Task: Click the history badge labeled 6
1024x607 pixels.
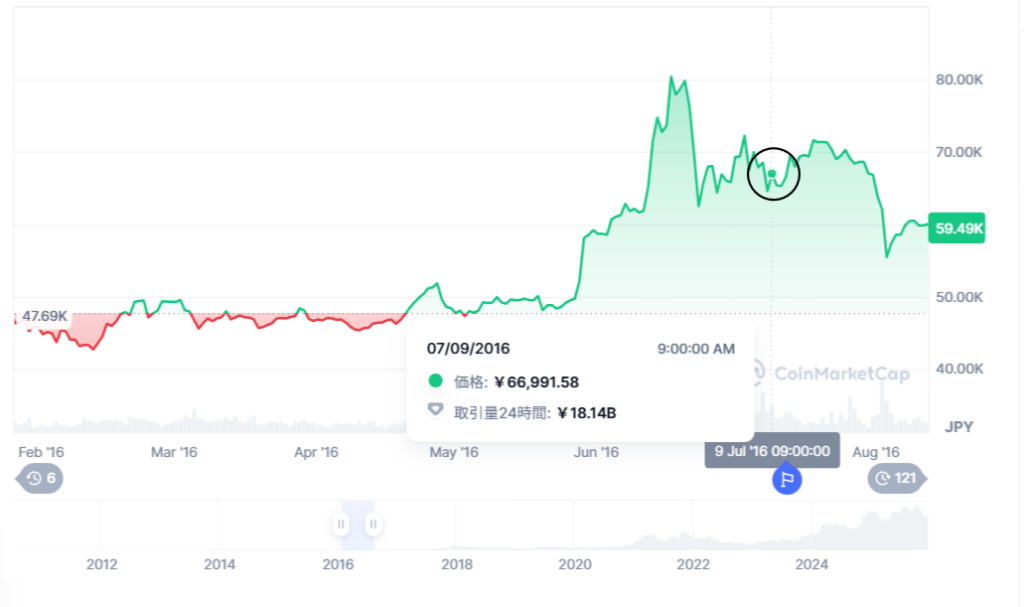Action: pyautogui.click(x=40, y=479)
